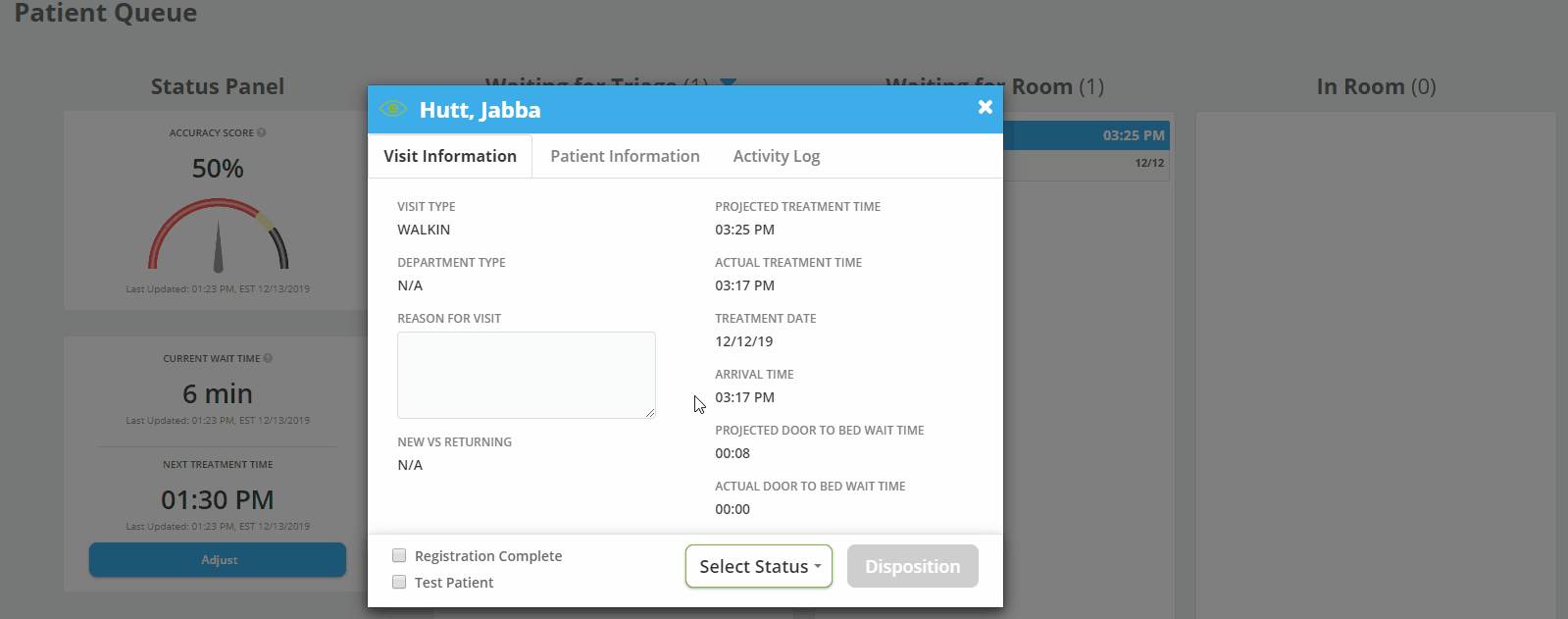Click the Accuracy Score help icon

pyautogui.click(x=262, y=132)
